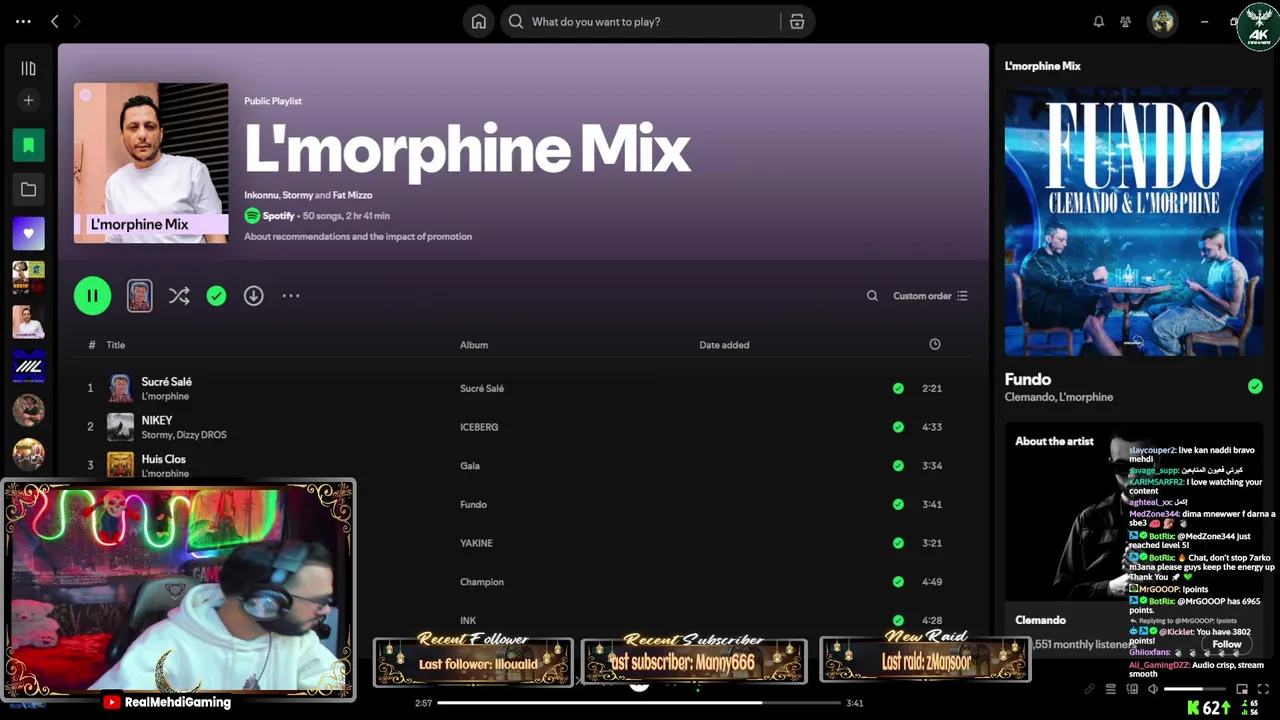This screenshot has width=1280, height=720.
Task: Navigate forward with the right arrow
Action: (77, 21)
